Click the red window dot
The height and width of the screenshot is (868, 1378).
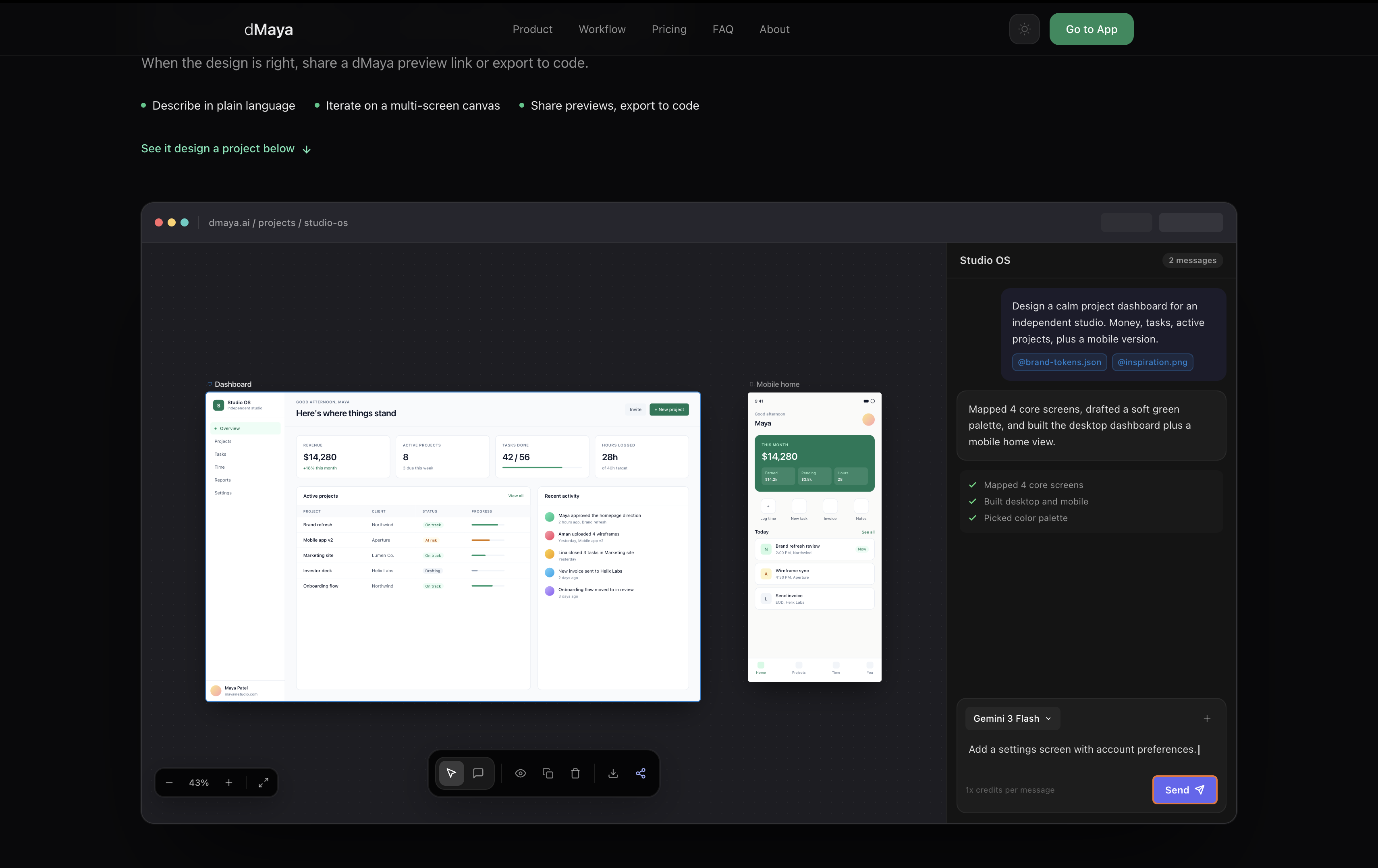158,222
